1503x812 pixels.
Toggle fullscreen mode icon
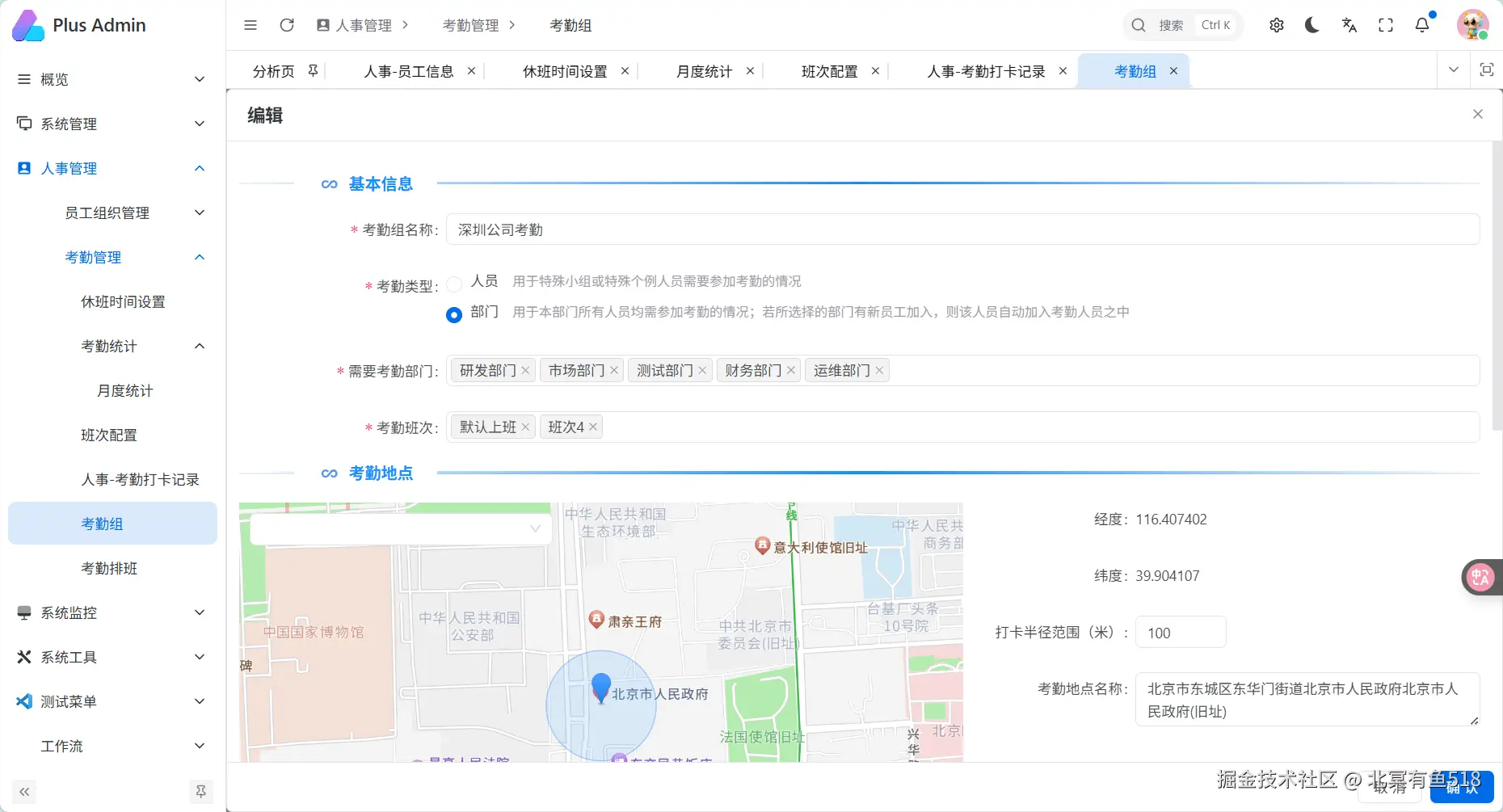coord(1386,25)
